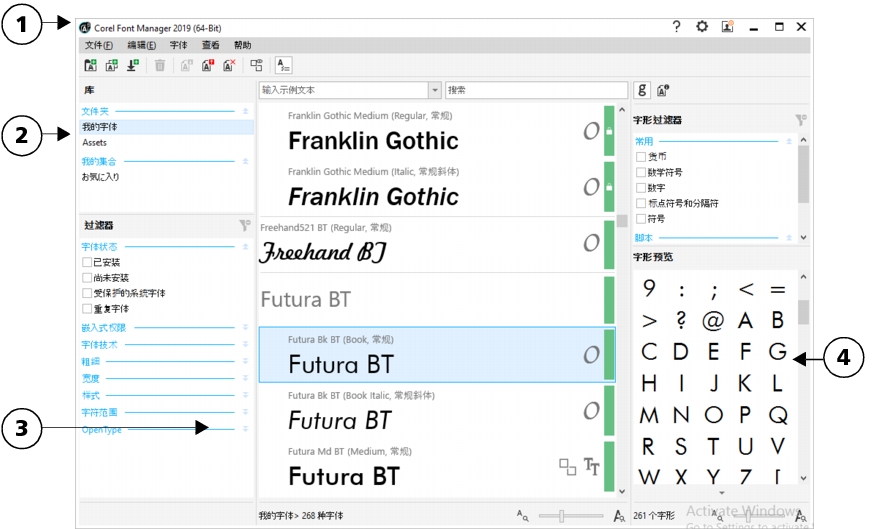Click the install font download-arrow icon

point(132,66)
